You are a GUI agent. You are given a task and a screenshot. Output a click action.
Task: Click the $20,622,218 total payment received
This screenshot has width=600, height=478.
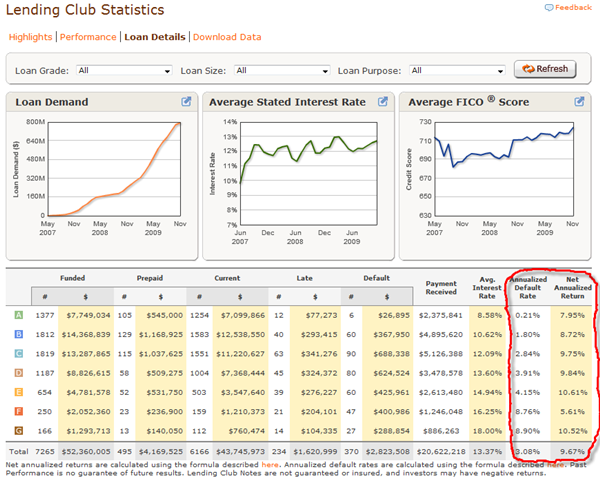441,451
